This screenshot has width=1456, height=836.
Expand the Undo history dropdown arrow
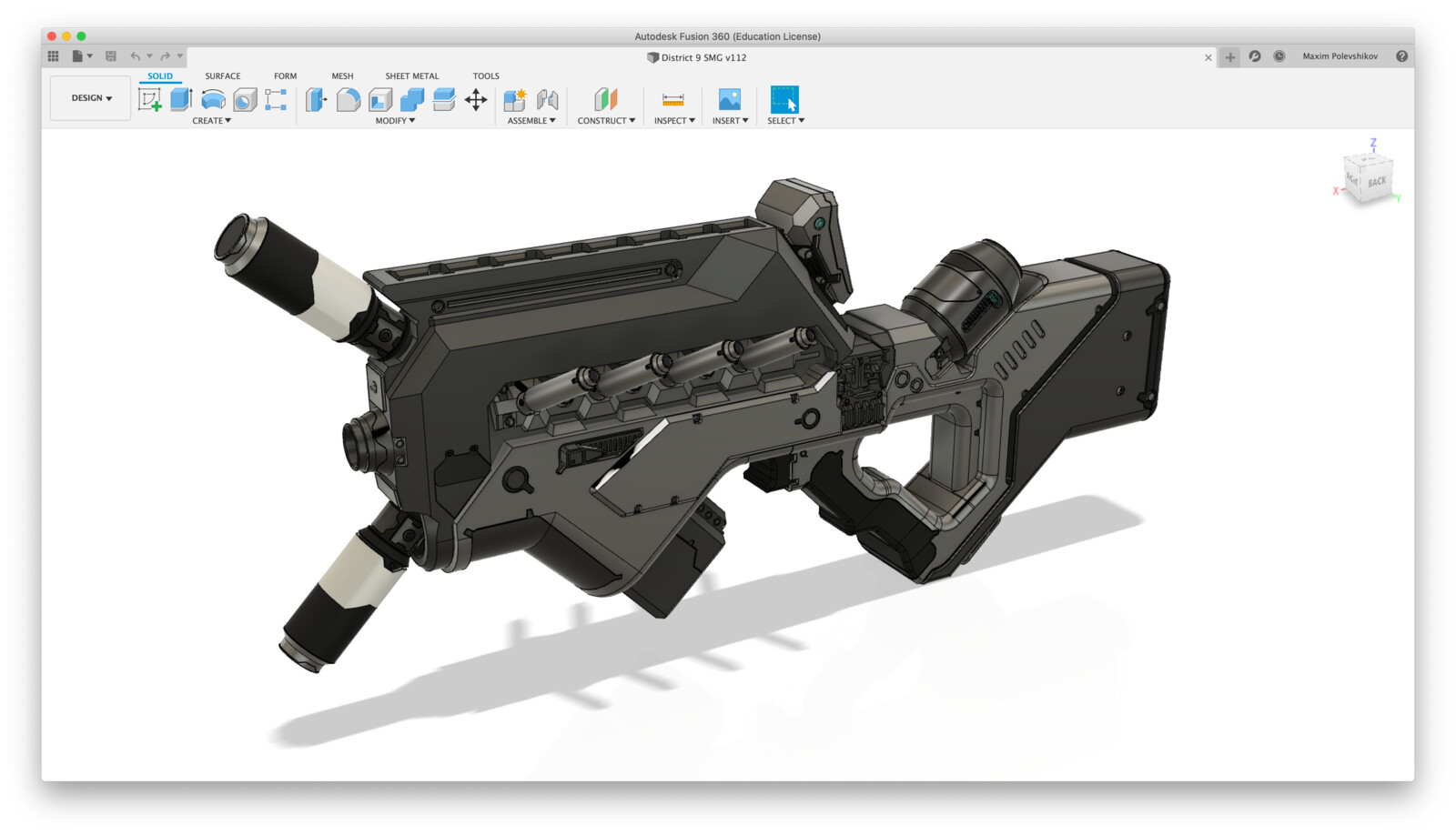[149, 56]
